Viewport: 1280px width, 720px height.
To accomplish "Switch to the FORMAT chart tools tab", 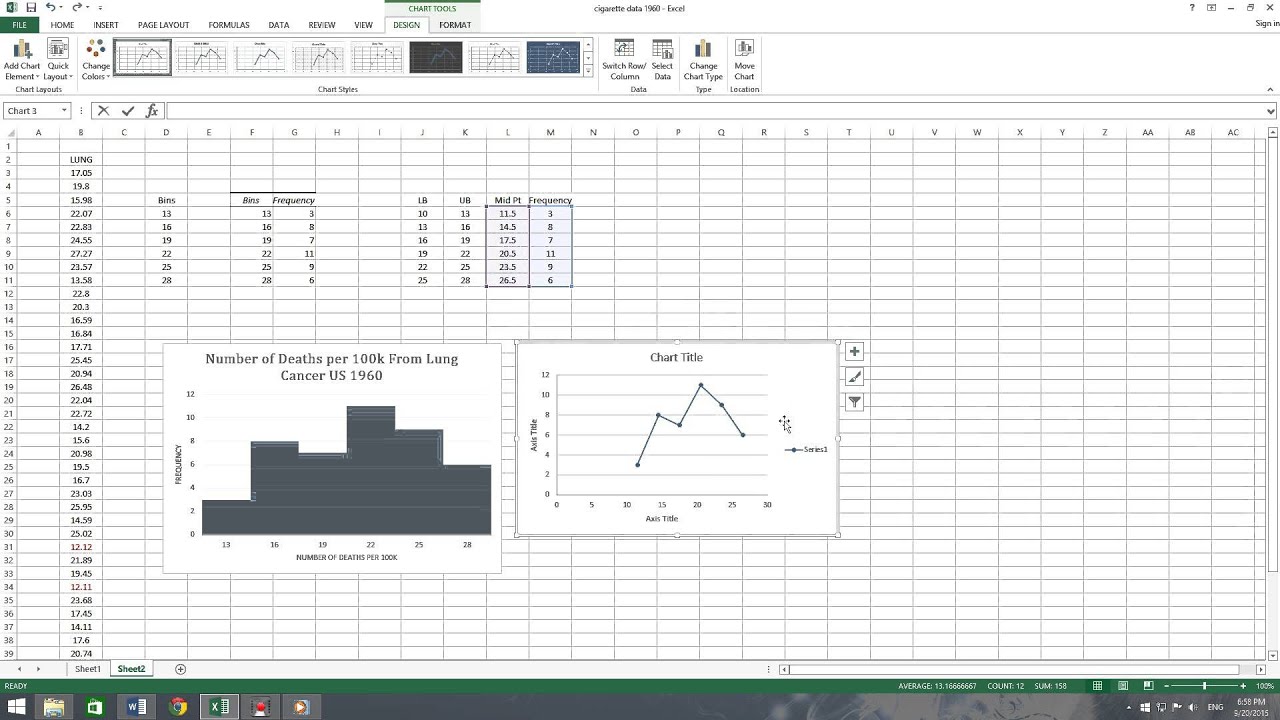I will click(455, 25).
